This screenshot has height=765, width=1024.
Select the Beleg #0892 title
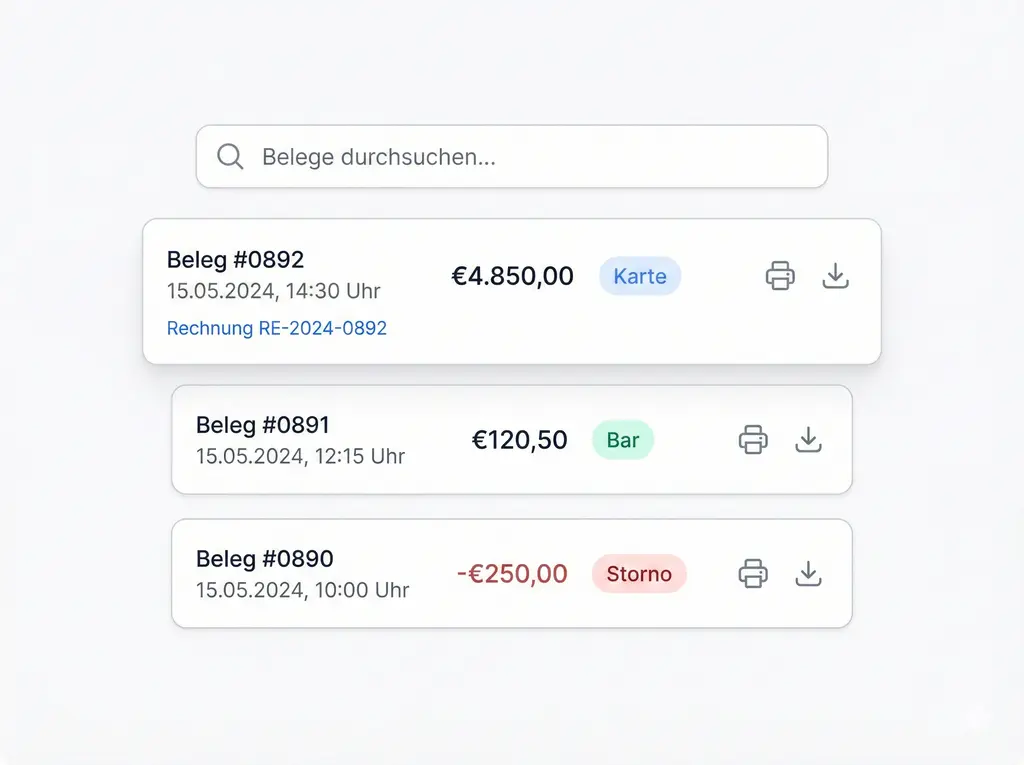tap(235, 260)
